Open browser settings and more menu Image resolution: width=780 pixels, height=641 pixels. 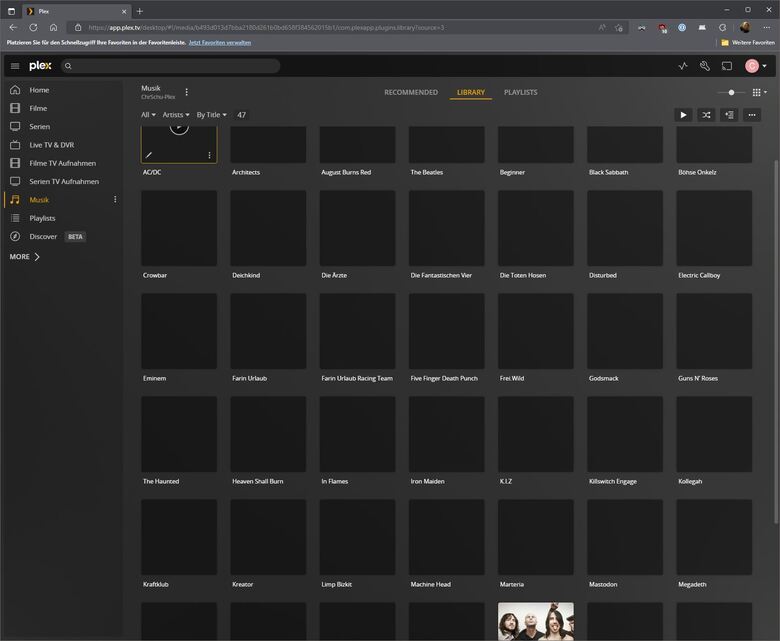click(x=768, y=28)
